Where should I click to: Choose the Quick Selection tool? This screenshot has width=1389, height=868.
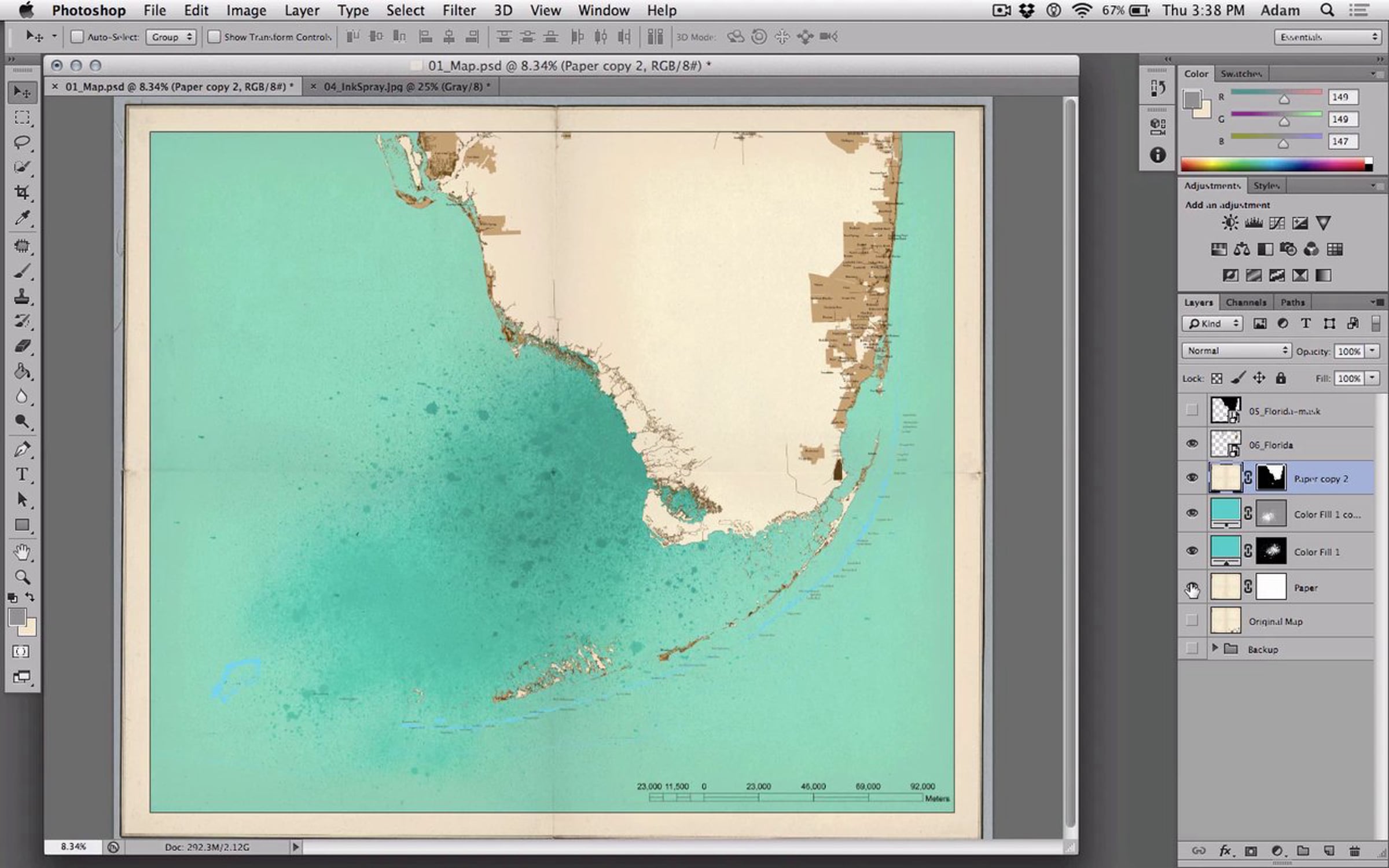22,167
